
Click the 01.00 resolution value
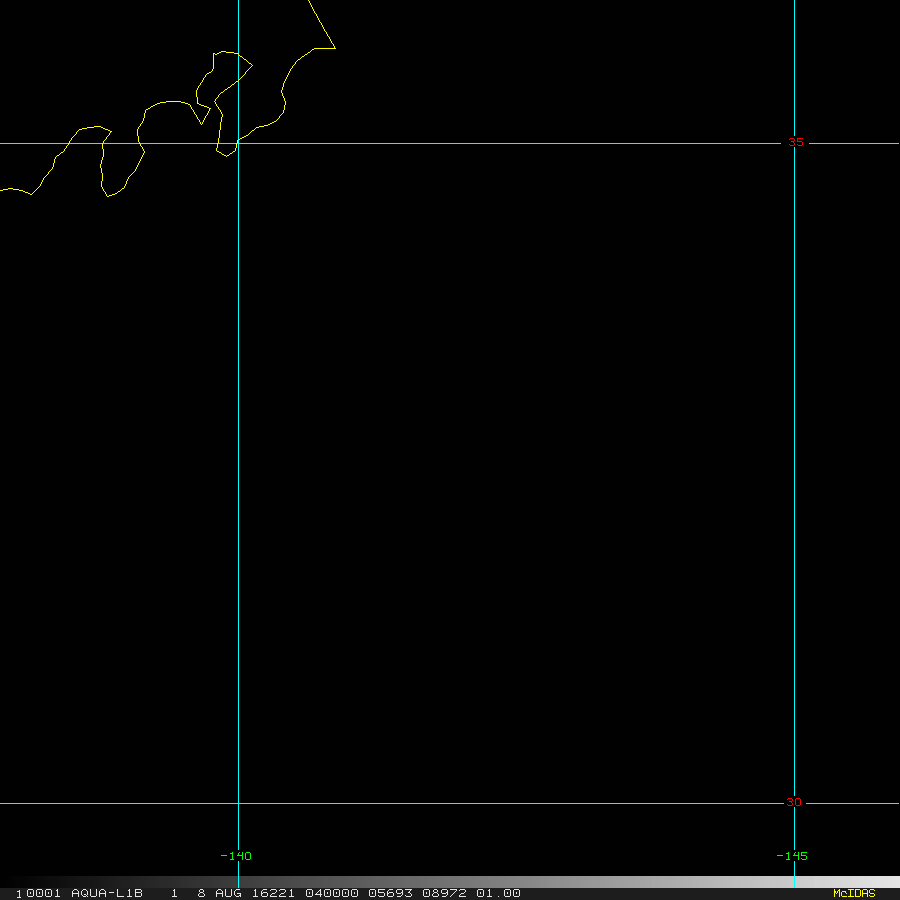point(498,893)
